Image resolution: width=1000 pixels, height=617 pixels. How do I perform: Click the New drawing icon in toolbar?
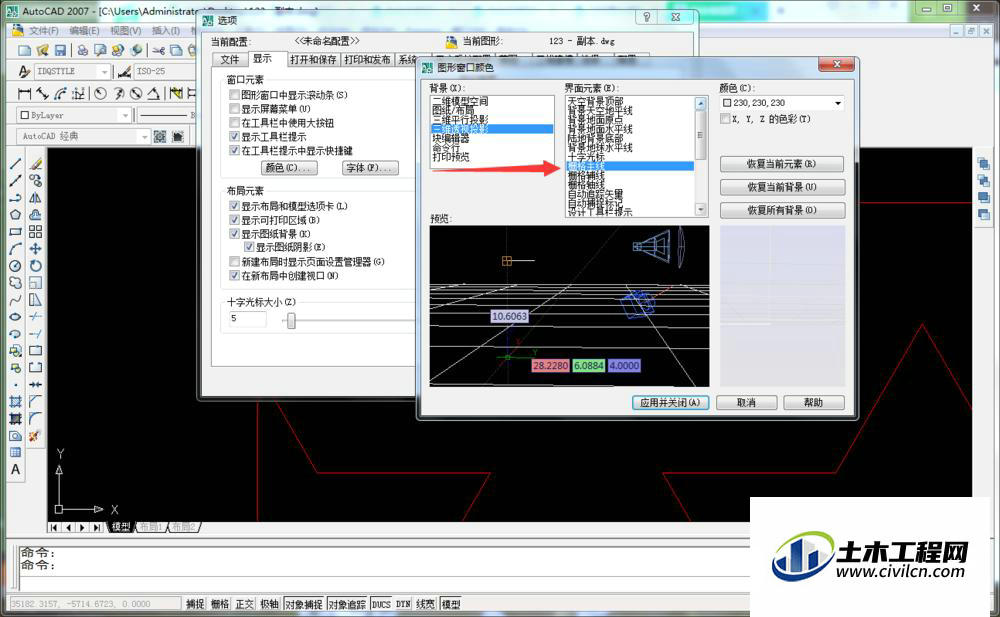click(24, 50)
